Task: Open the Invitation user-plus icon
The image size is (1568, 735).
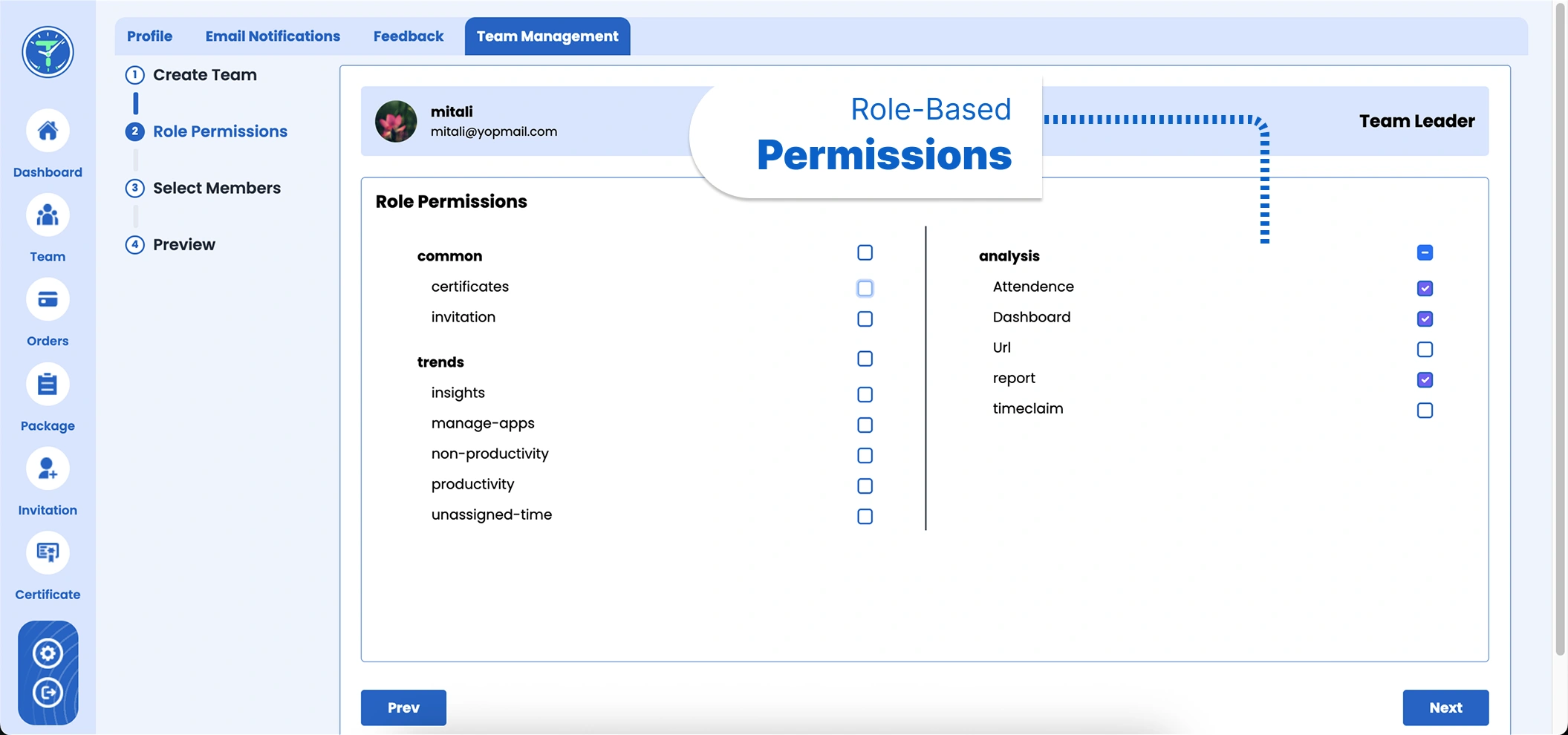Action: (48, 469)
